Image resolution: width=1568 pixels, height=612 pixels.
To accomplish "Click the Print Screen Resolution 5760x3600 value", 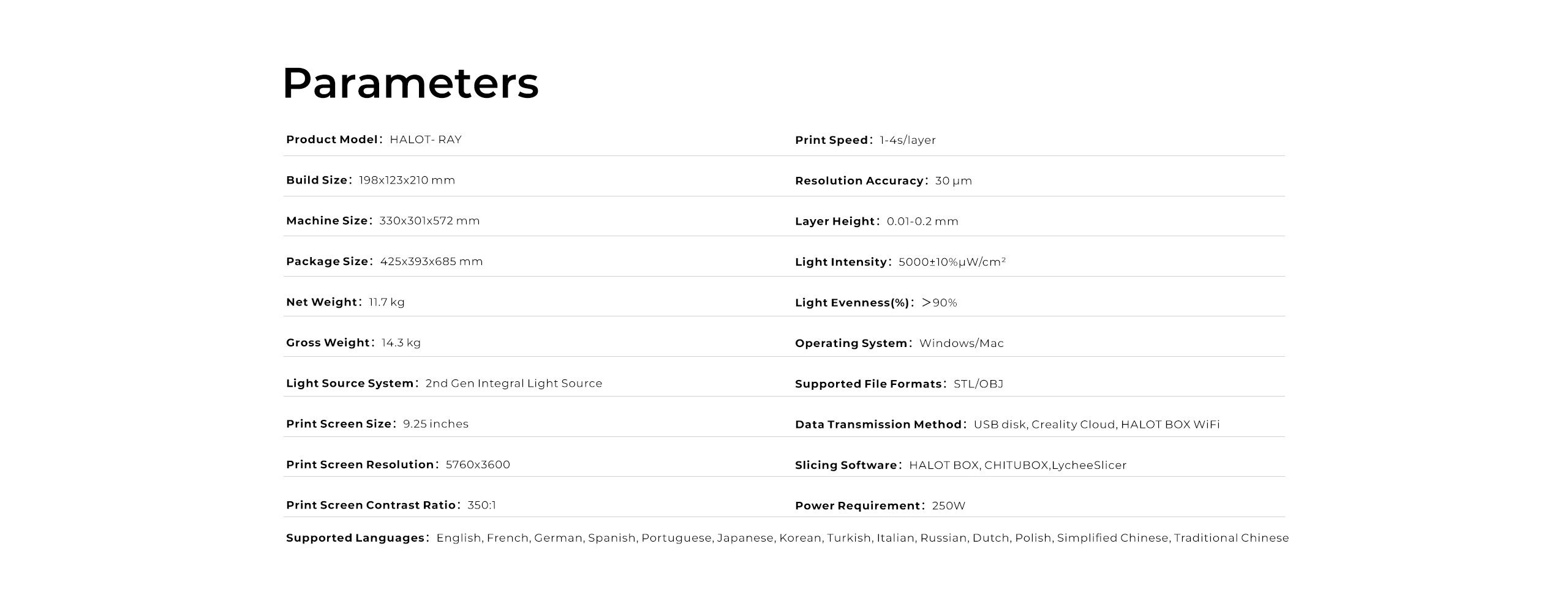I will click(478, 465).
